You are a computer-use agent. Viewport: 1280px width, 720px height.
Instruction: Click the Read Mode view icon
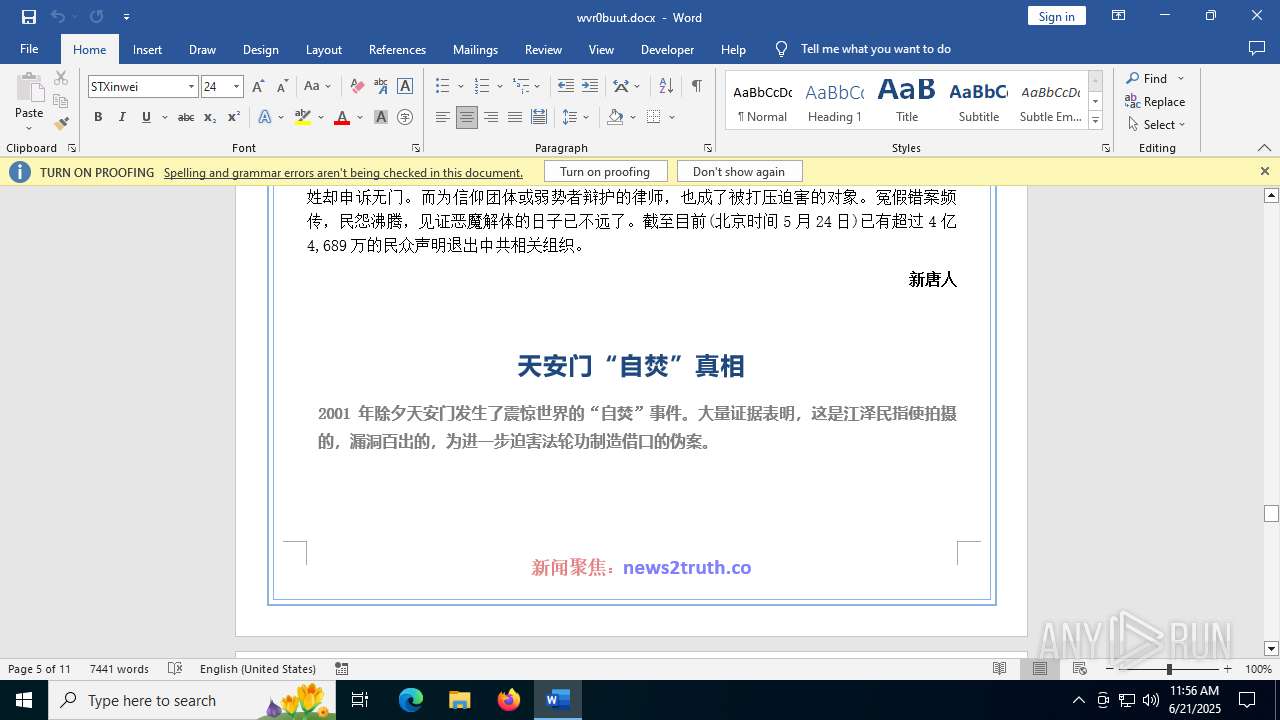(x=1000, y=669)
